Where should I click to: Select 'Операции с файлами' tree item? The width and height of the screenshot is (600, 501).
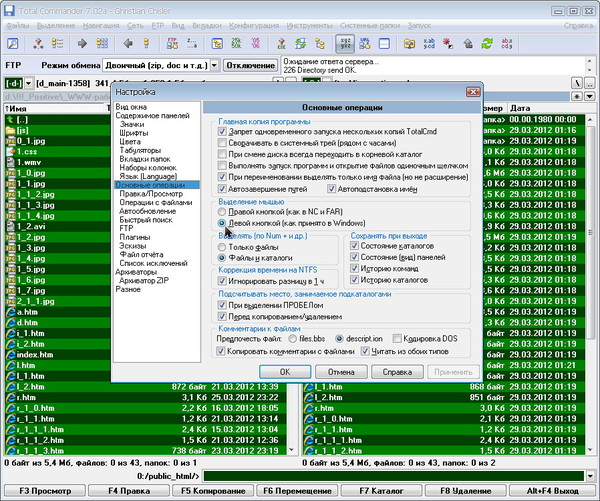156,202
